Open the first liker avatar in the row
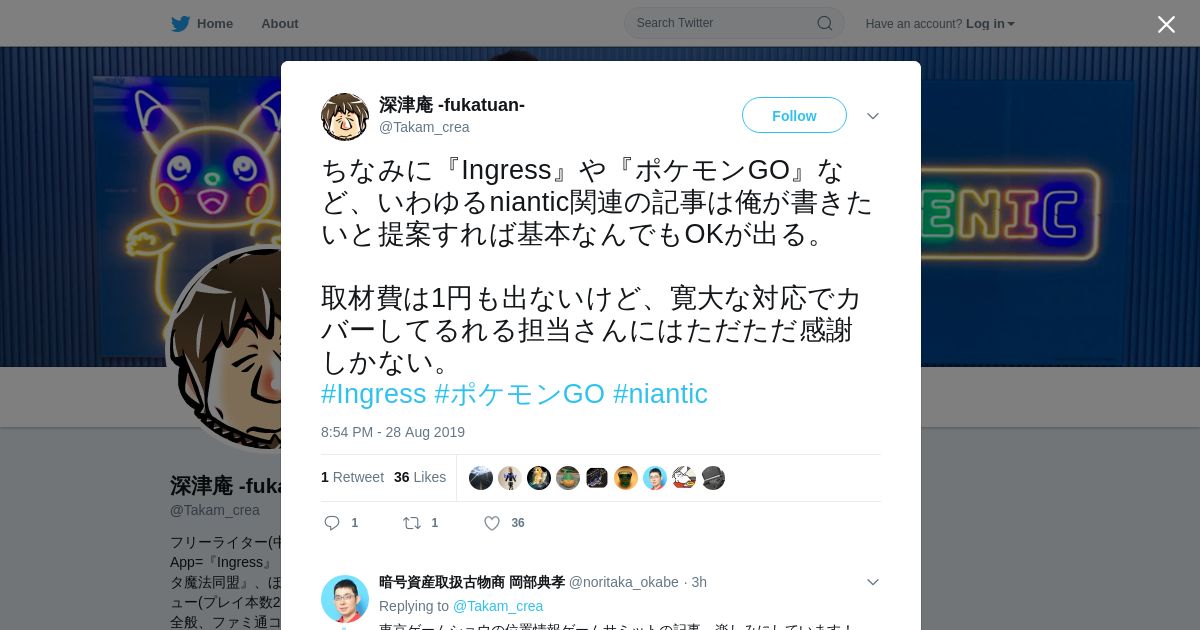The image size is (1200, 630). (481, 478)
